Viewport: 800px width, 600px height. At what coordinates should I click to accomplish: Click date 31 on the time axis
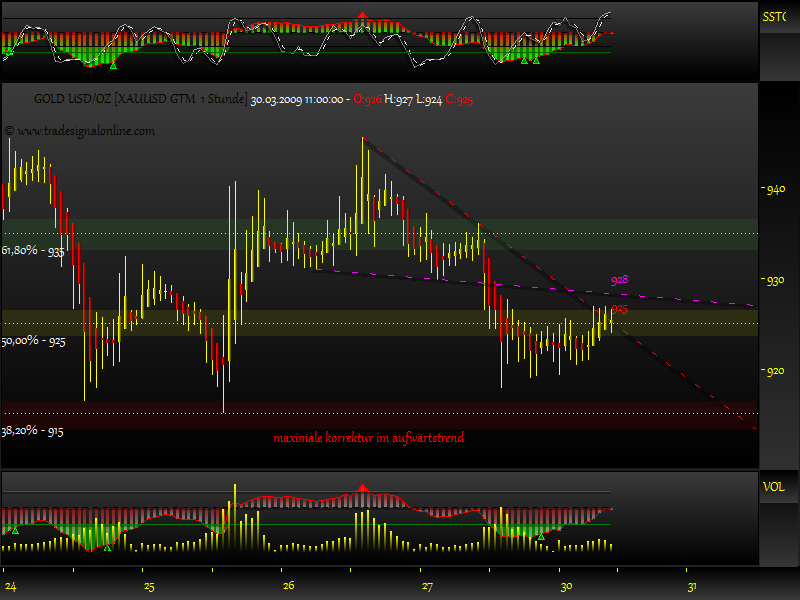(x=690, y=586)
